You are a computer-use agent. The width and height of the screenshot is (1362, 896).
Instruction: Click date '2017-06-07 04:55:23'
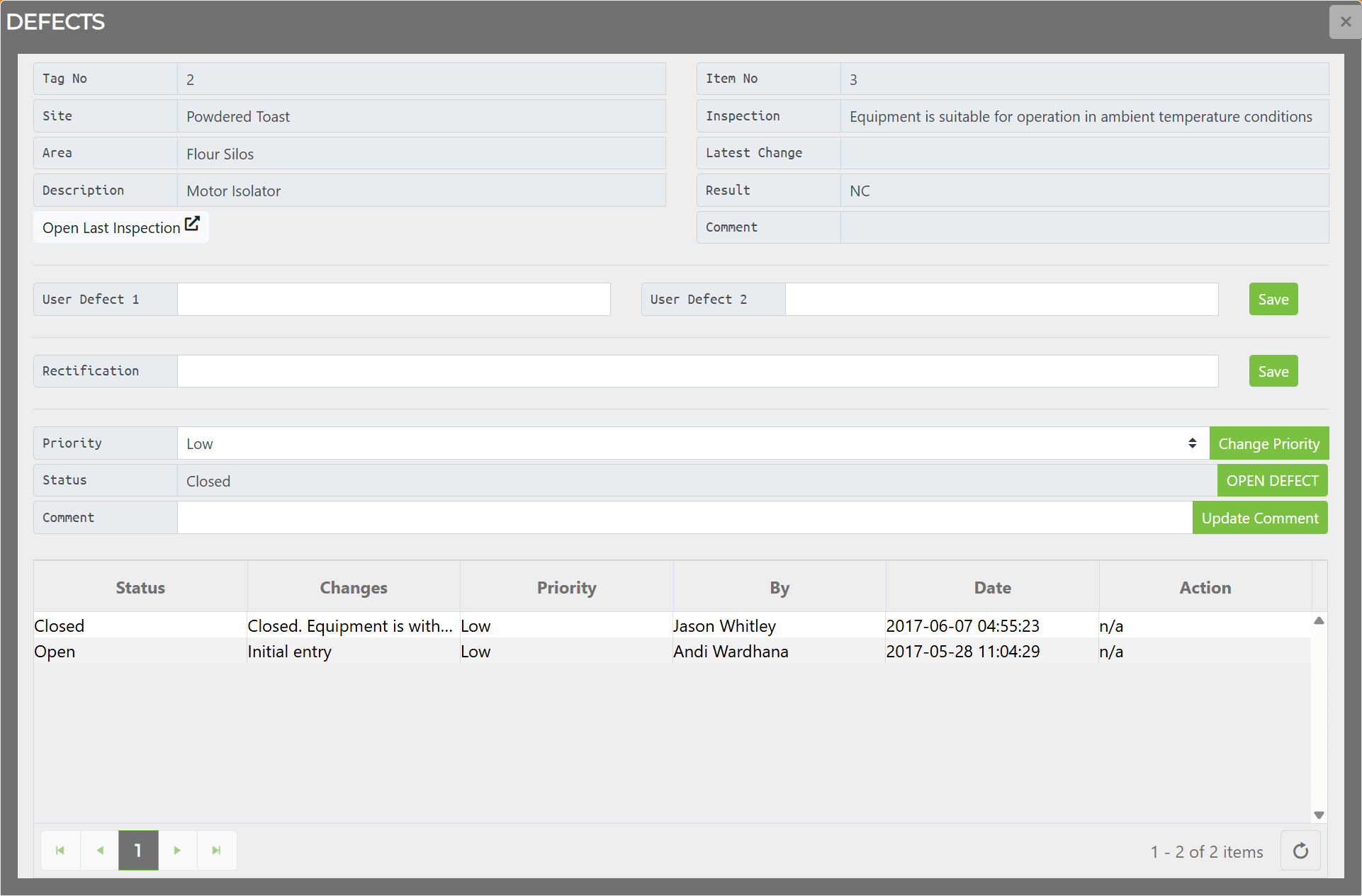(x=963, y=626)
